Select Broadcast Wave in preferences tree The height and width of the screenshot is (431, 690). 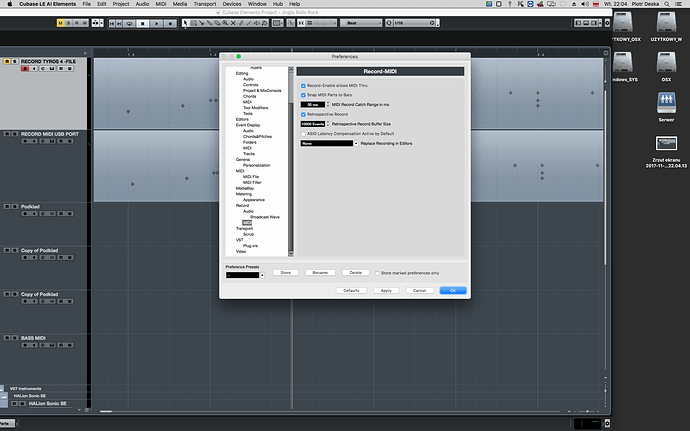(265, 217)
